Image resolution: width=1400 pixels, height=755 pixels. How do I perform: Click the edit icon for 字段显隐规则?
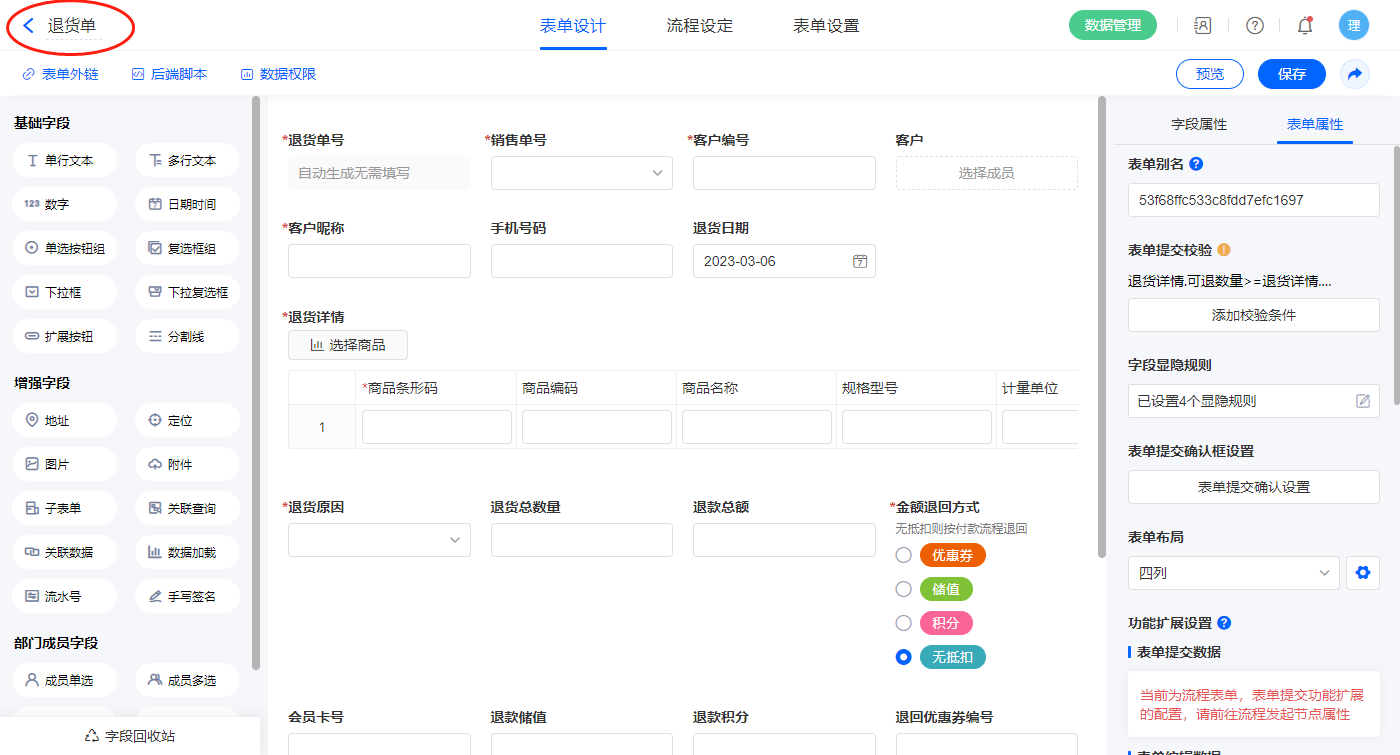(1362, 401)
